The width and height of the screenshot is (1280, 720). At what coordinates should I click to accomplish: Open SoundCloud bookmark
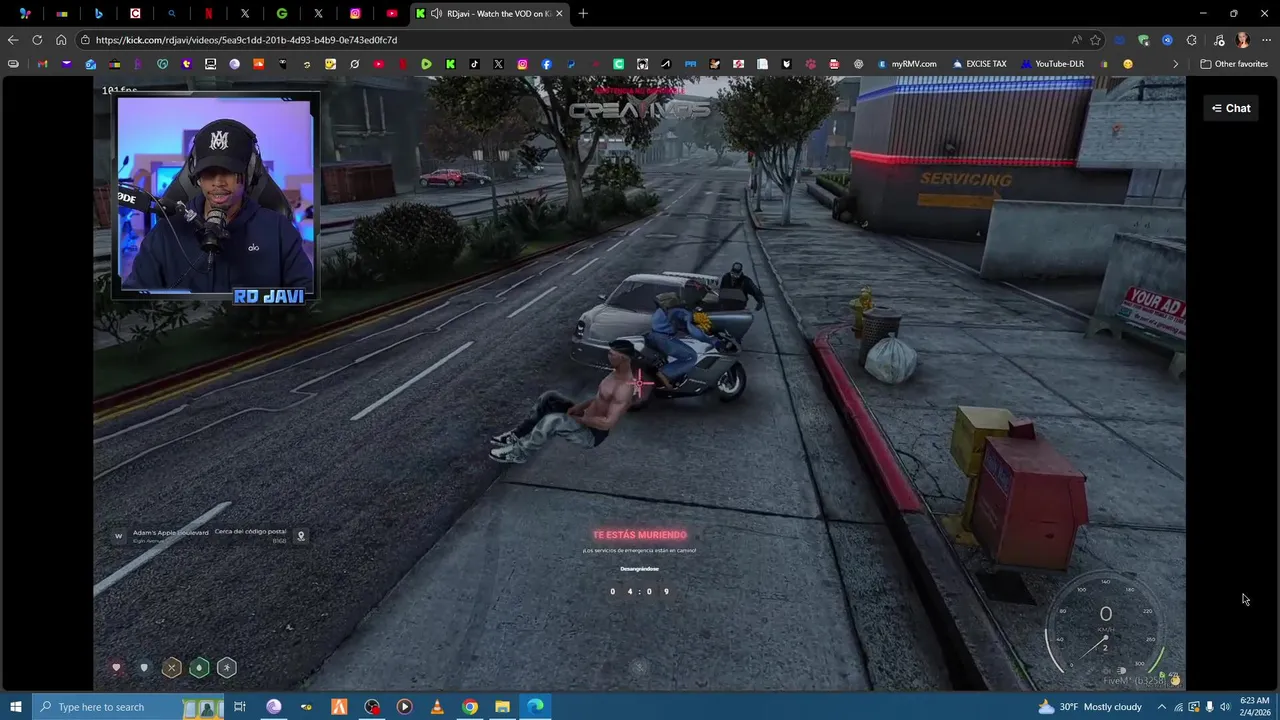[x=258, y=64]
